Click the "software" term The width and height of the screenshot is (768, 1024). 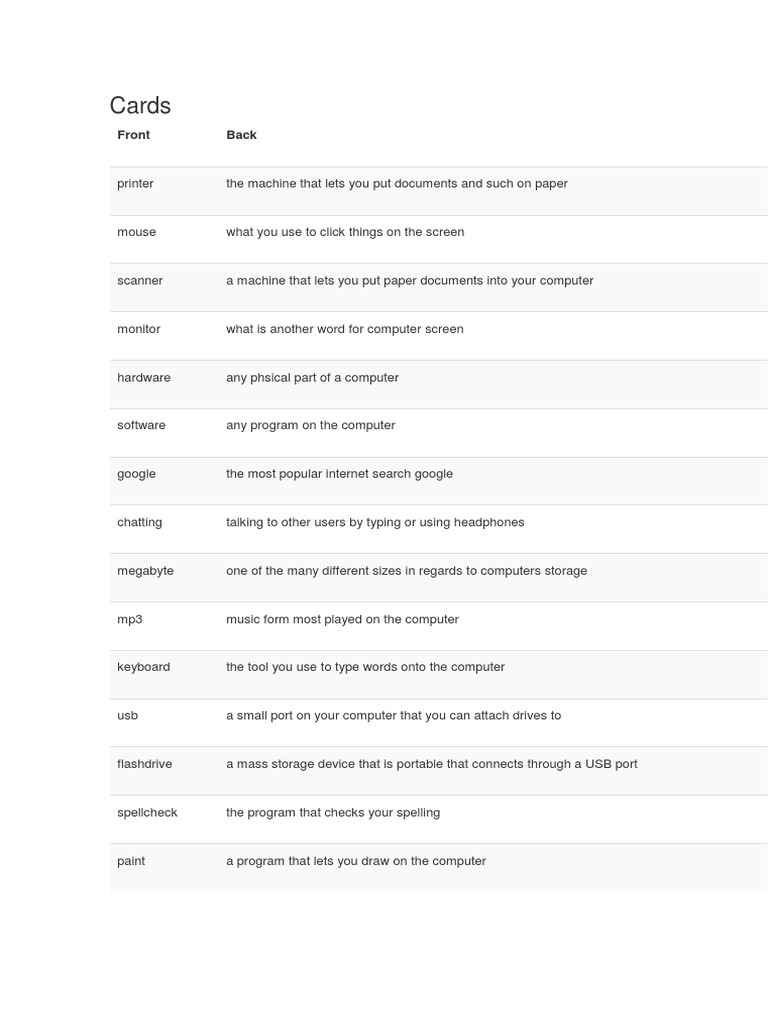tap(141, 425)
